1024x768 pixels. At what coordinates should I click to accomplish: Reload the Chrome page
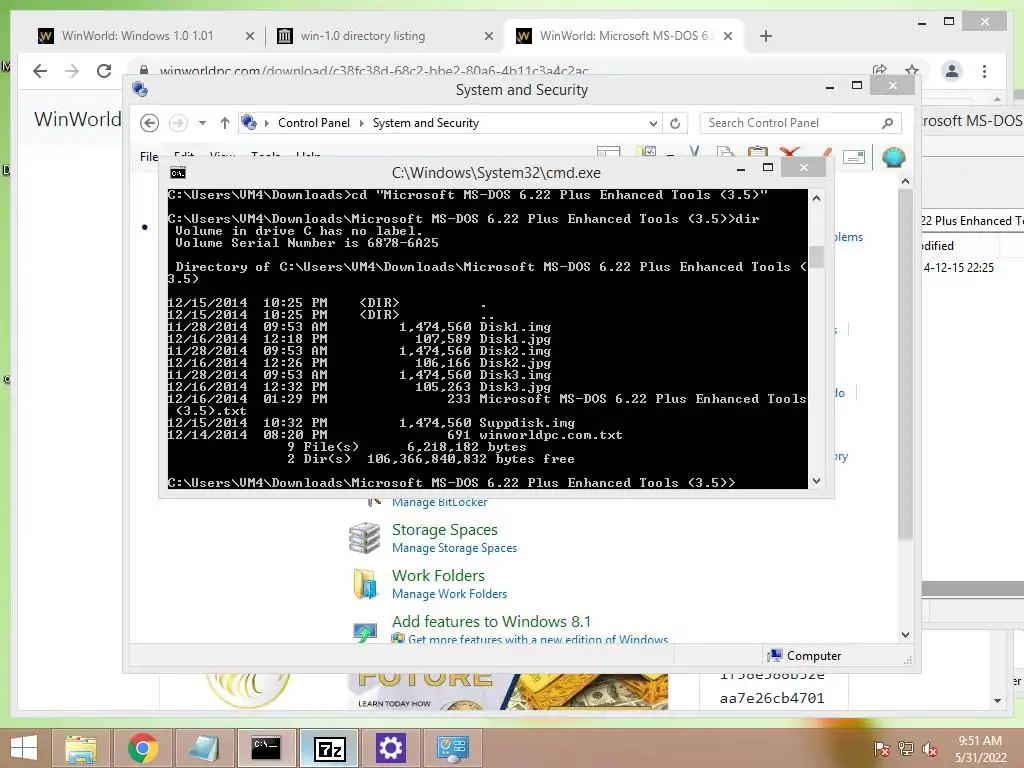click(x=104, y=71)
